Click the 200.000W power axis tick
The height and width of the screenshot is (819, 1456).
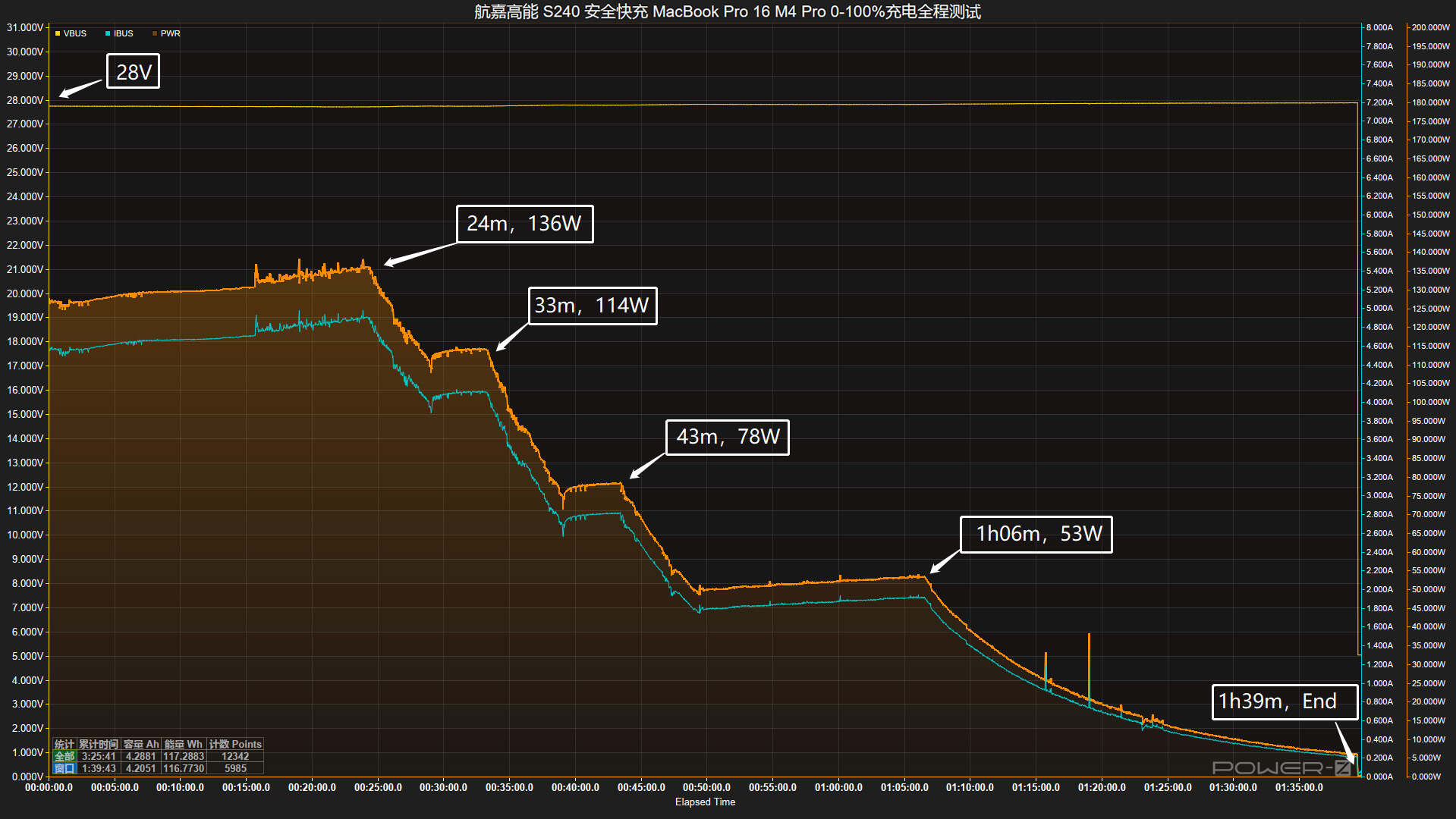1430,27
